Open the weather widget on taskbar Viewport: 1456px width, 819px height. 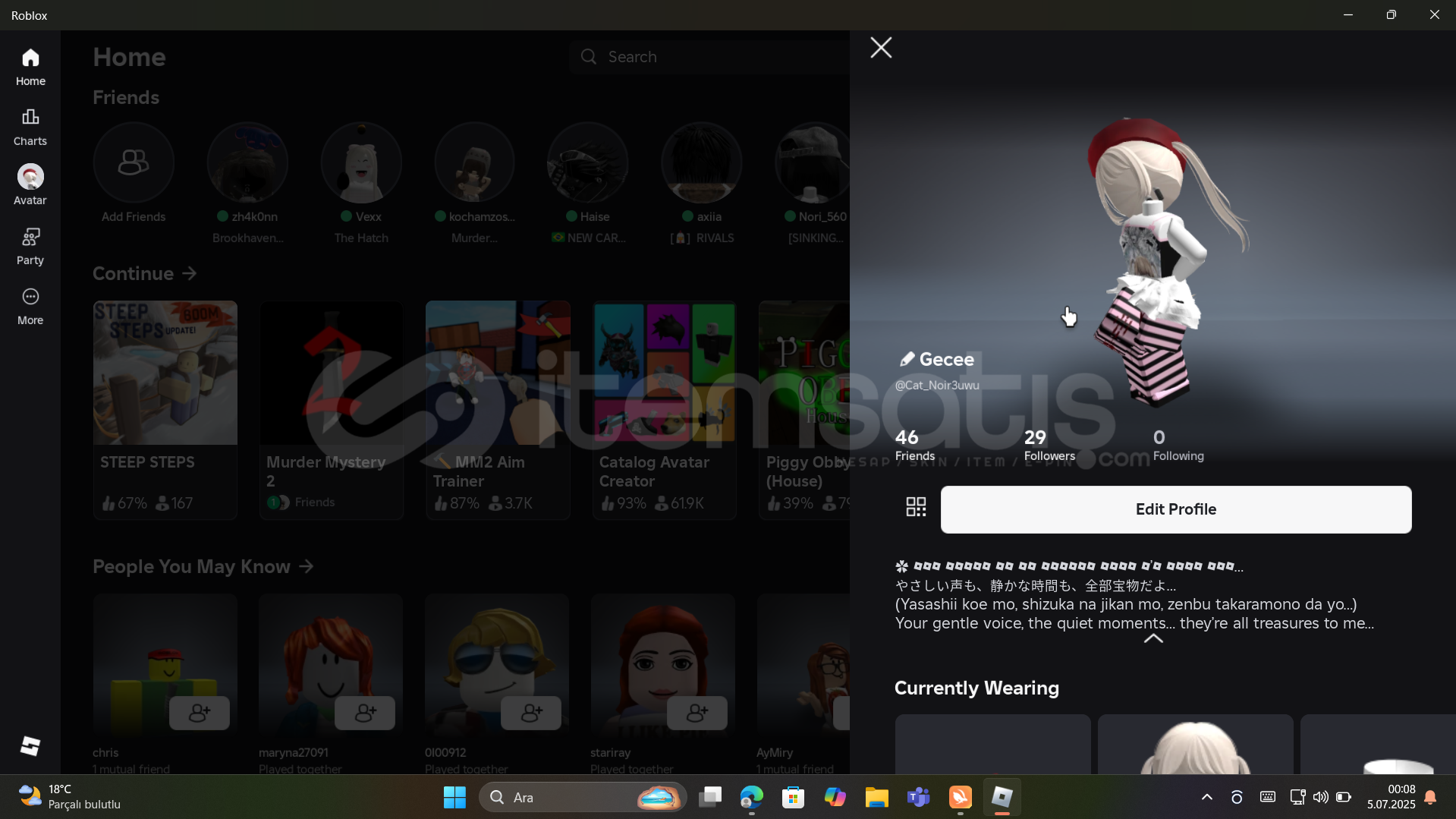pyautogui.click(x=70, y=797)
